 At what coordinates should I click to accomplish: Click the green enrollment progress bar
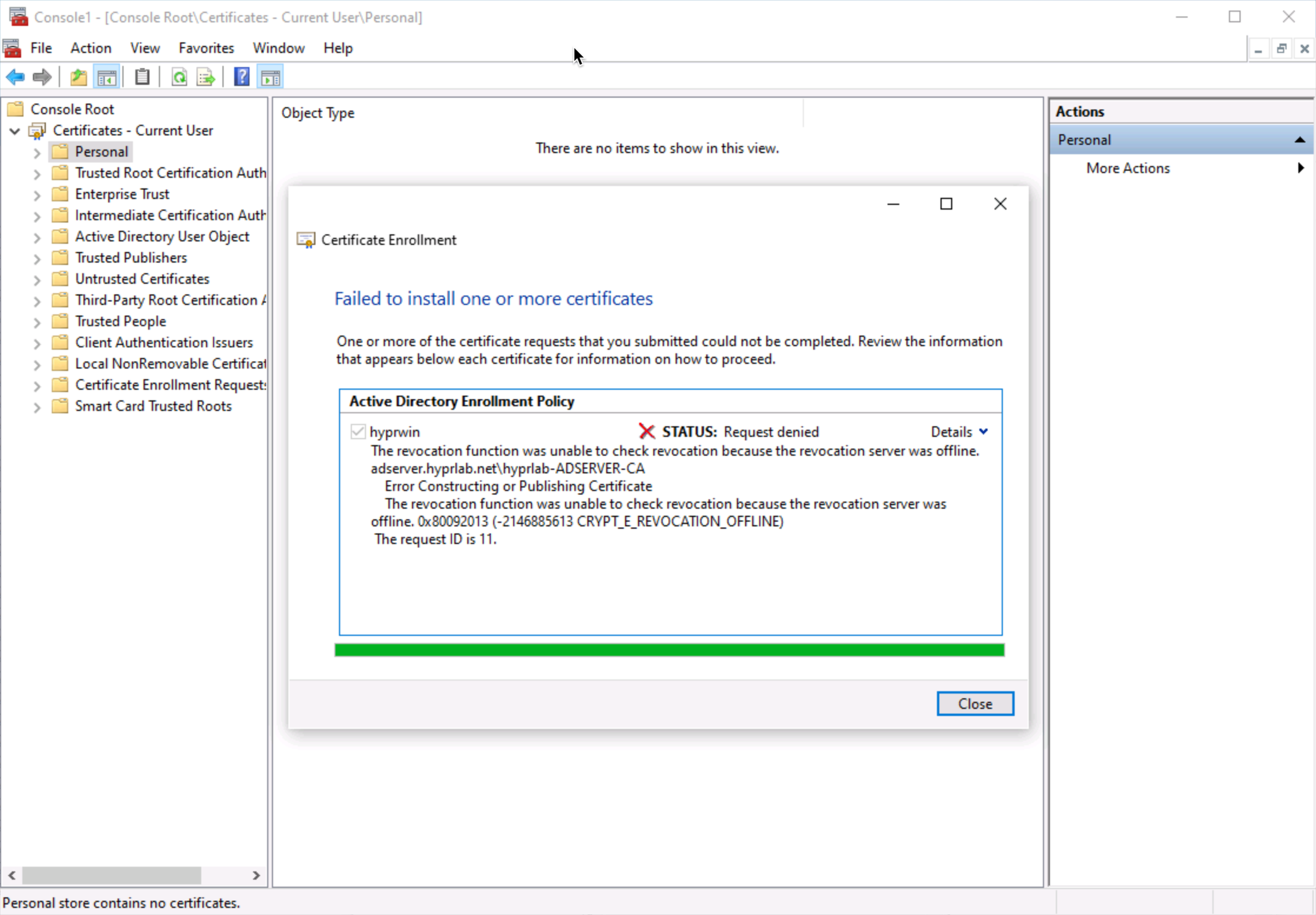(669, 650)
